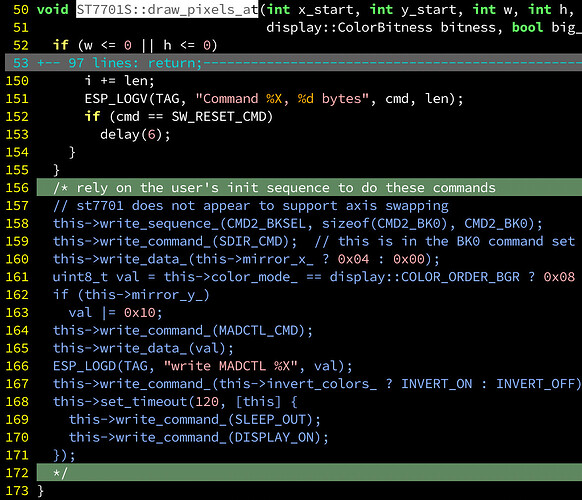582x500 pixels.
Task: Click line number 172 in the gutter
Action: (x=17, y=473)
